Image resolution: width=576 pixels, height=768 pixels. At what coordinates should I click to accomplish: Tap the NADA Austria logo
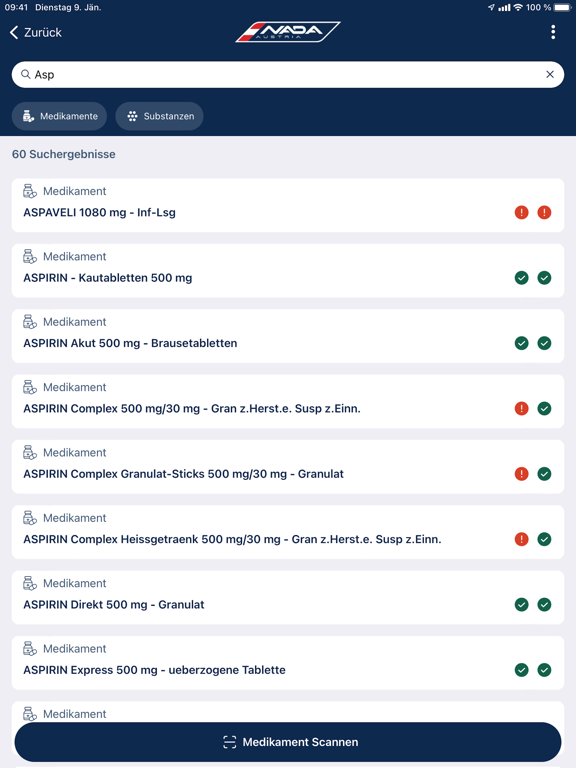(x=288, y=32)
